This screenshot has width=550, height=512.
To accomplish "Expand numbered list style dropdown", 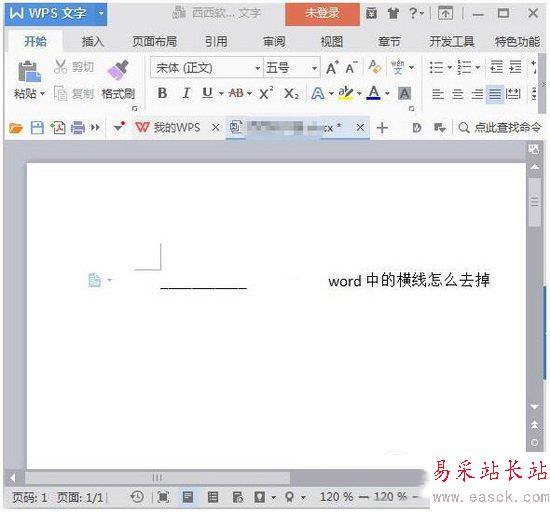I will [x=477, y=67].
